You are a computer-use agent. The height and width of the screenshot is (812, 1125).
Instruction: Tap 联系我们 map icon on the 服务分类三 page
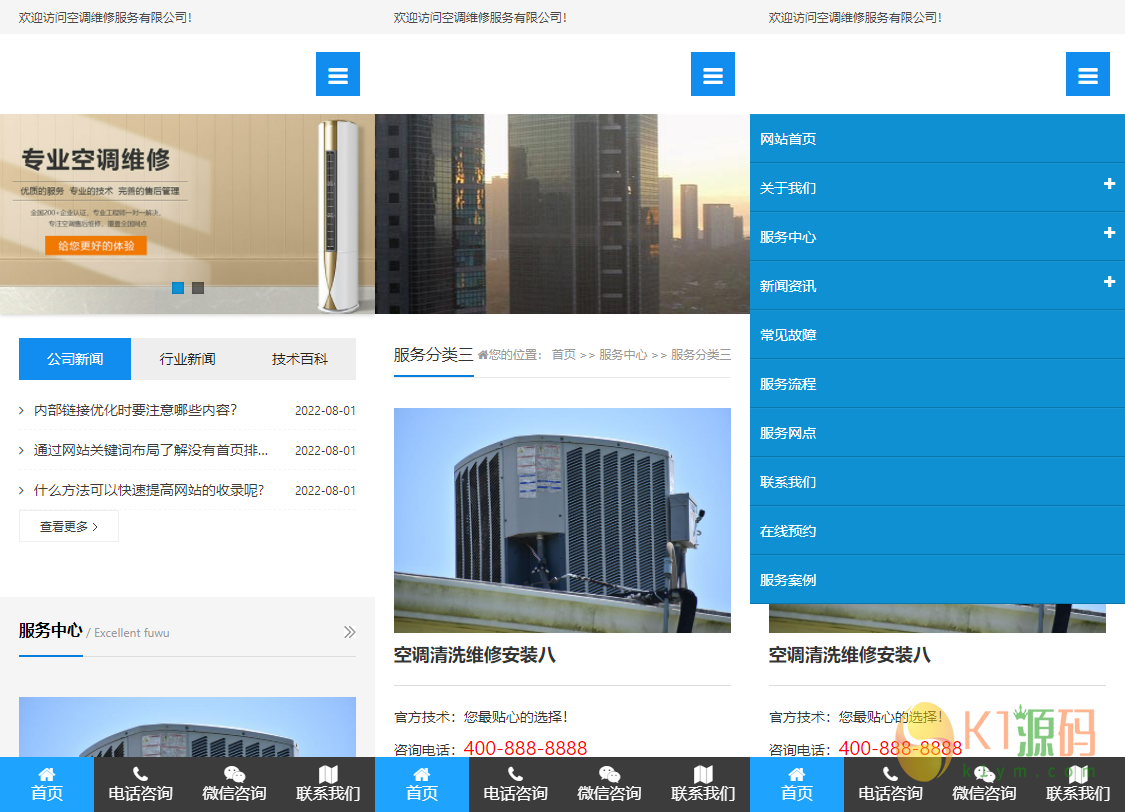(703, 775)
